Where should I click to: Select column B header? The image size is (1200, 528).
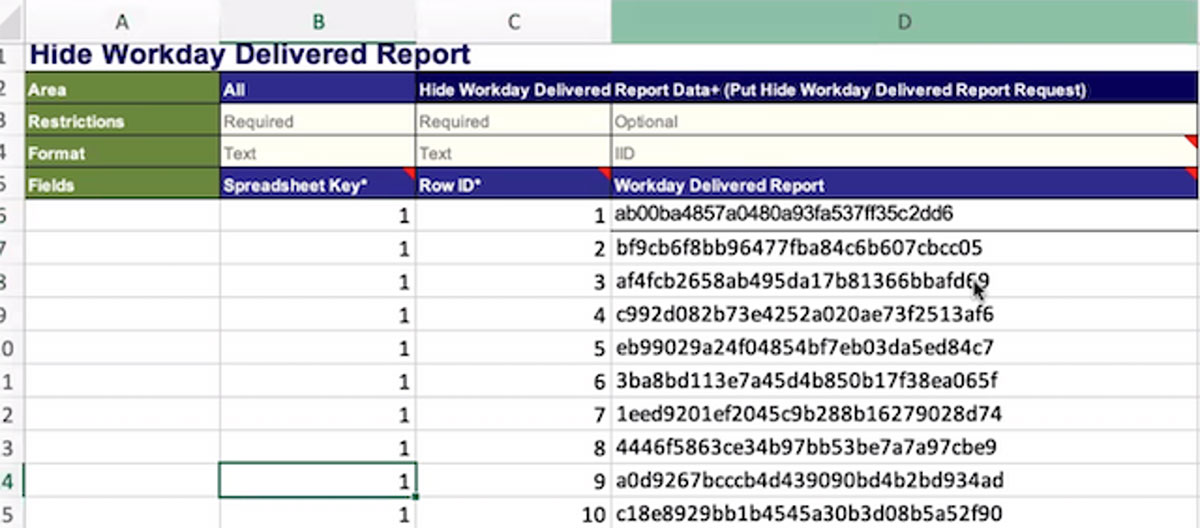[318, 21]
